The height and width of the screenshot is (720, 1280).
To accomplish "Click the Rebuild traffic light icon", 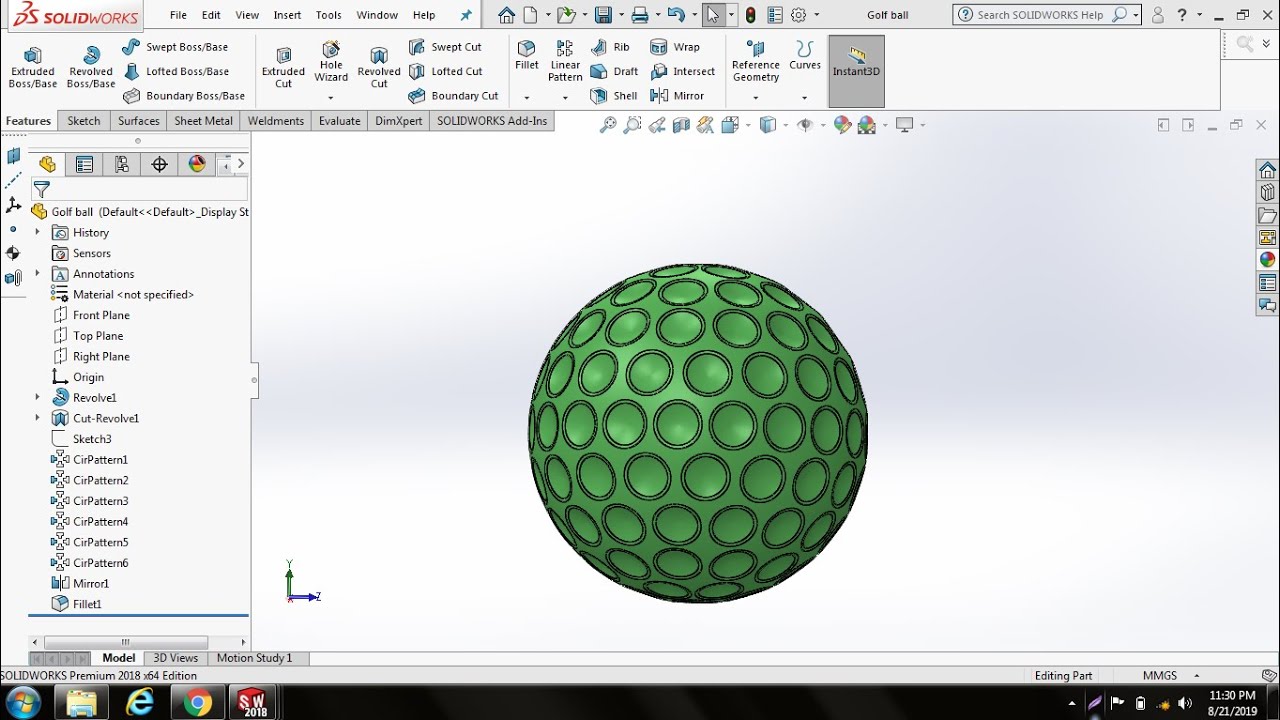I will [751, 15].
